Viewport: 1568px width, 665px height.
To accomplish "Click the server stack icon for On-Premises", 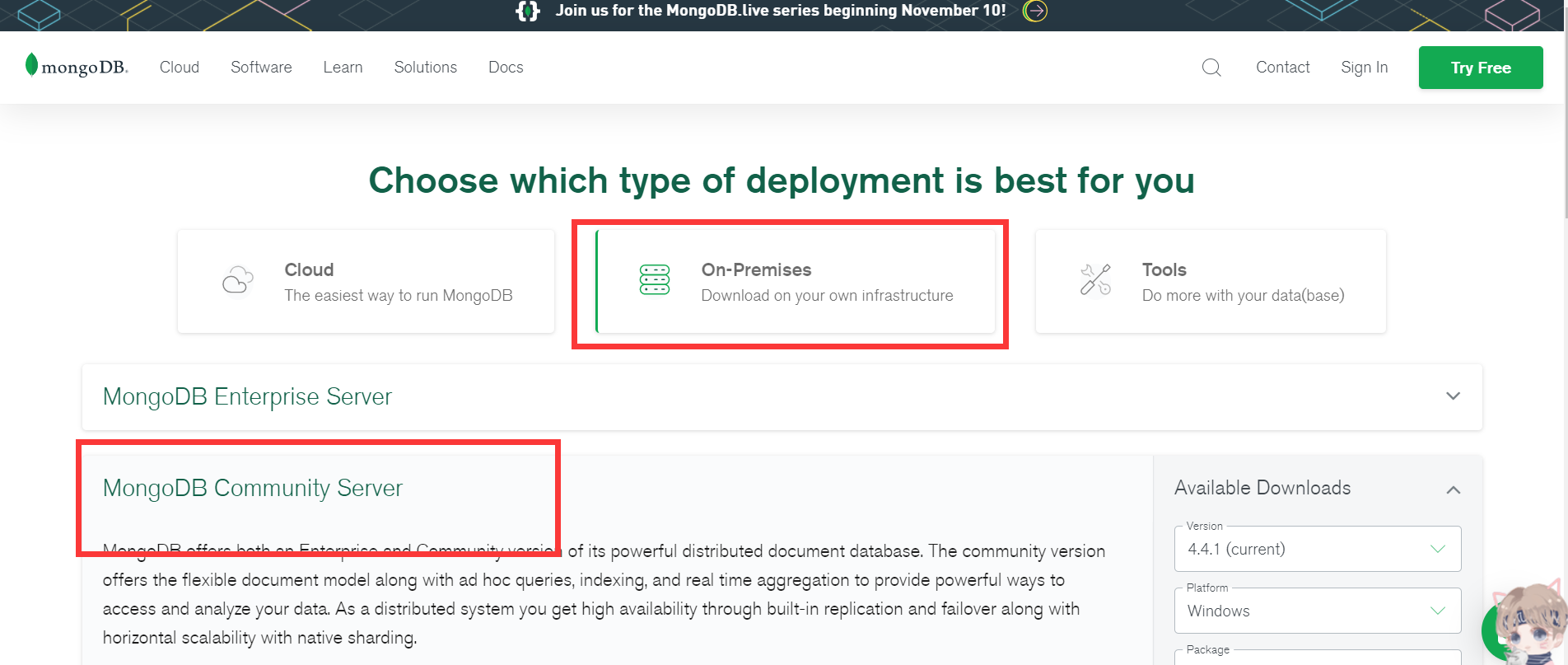I will point(655,280).
